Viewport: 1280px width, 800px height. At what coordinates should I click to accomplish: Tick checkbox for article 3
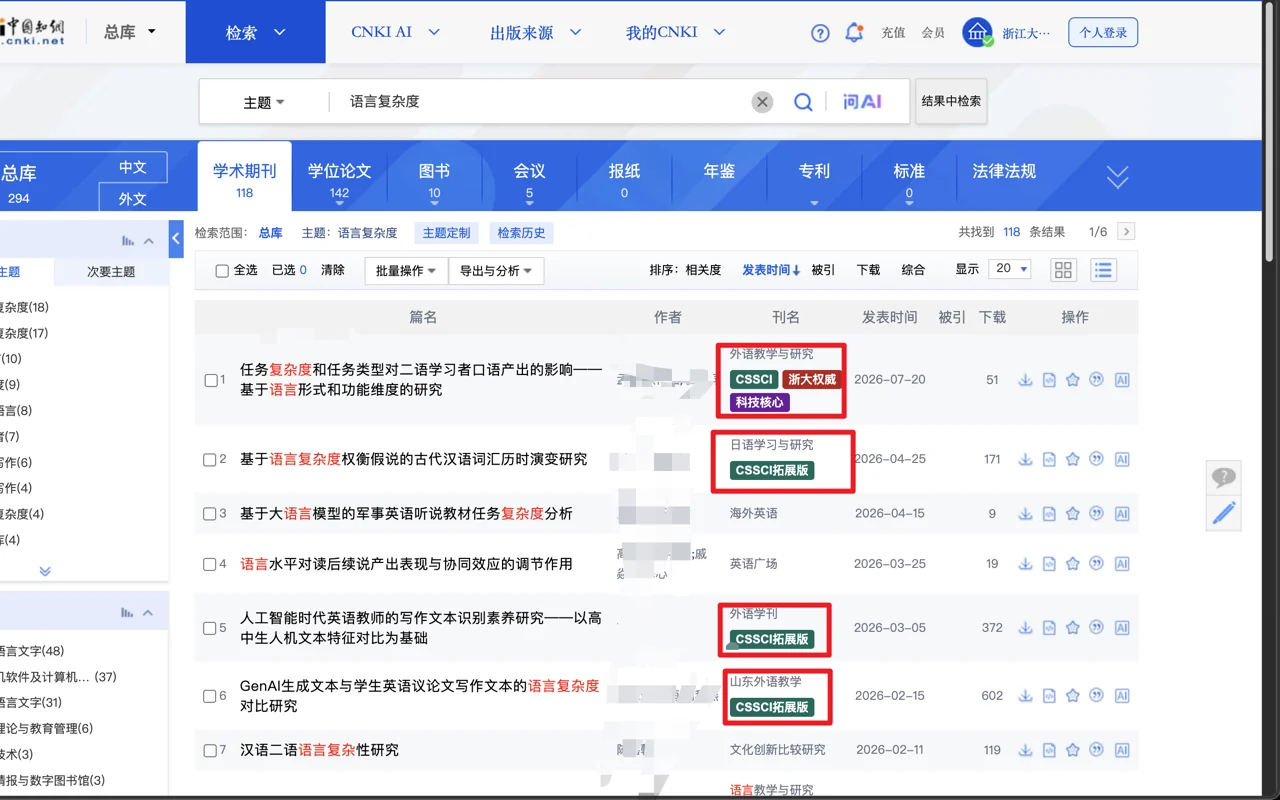point(210,514)
